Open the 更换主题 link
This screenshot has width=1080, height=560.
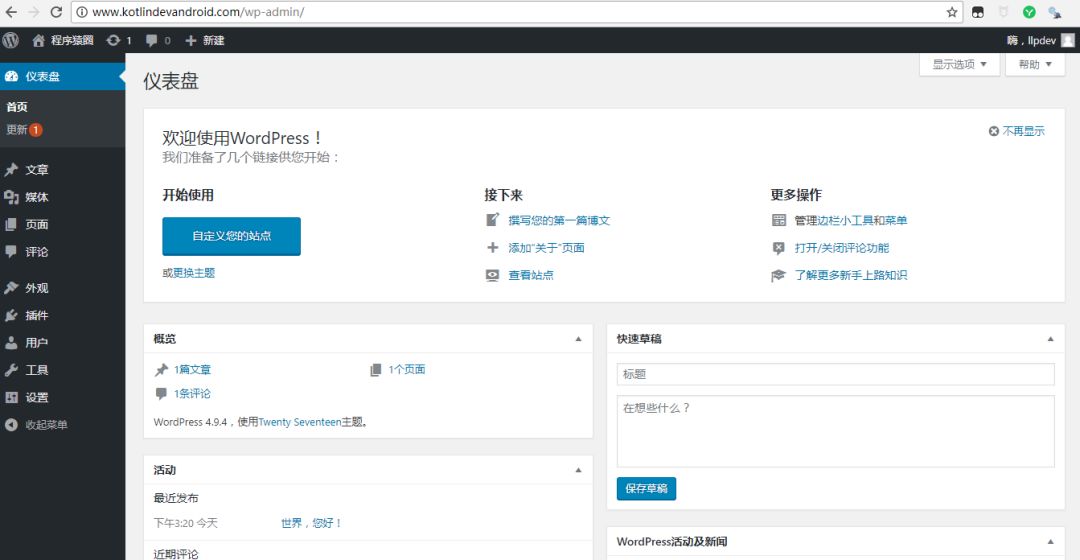tap(194, 273)
